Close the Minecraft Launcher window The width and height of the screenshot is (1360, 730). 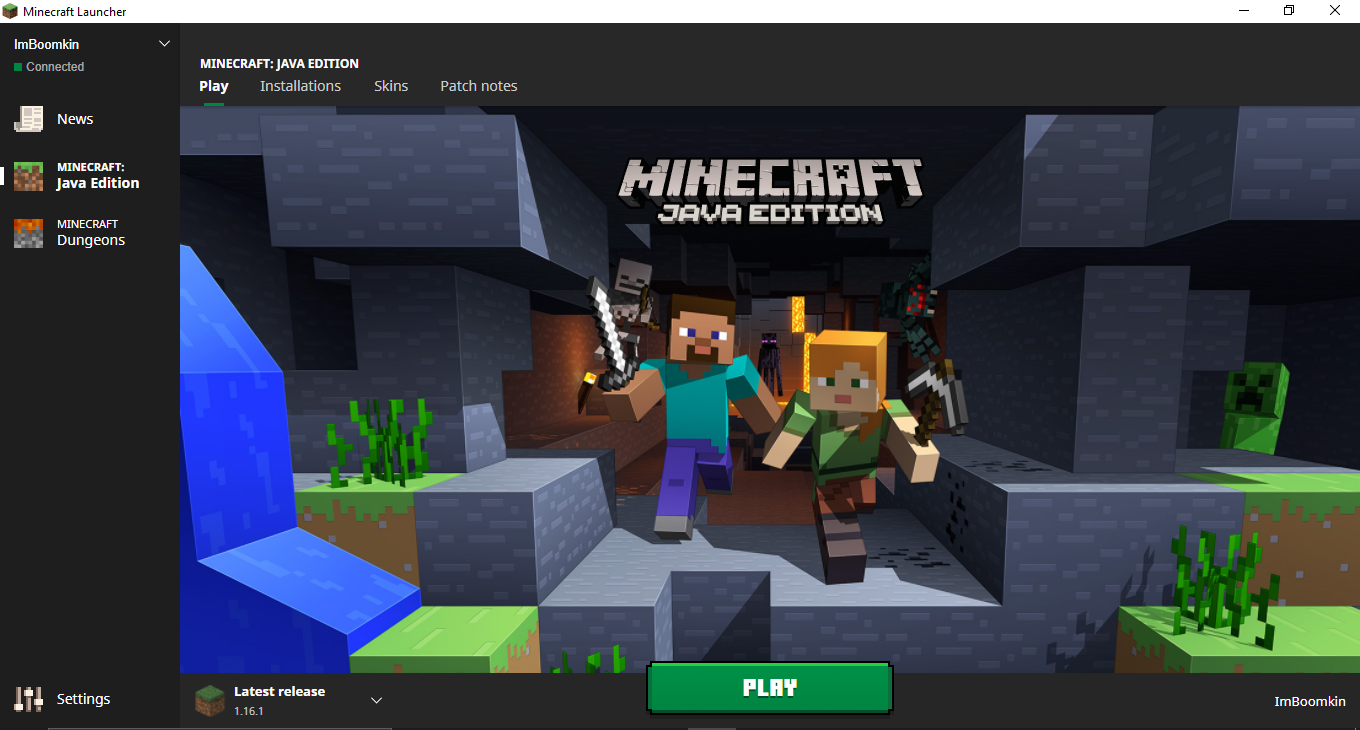(x=1335, y=11)
